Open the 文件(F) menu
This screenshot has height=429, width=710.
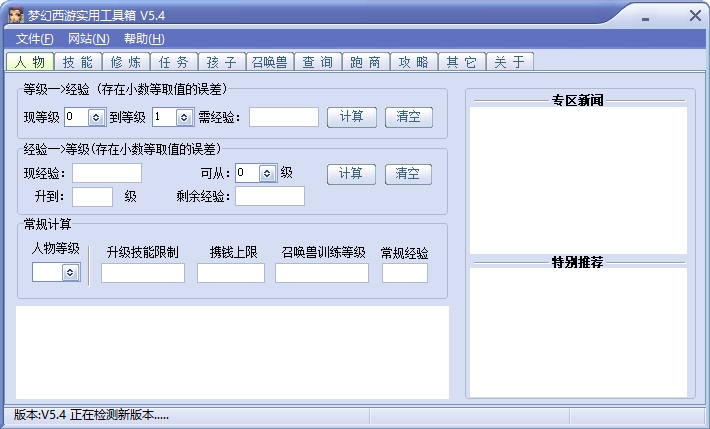coord(34,39)
